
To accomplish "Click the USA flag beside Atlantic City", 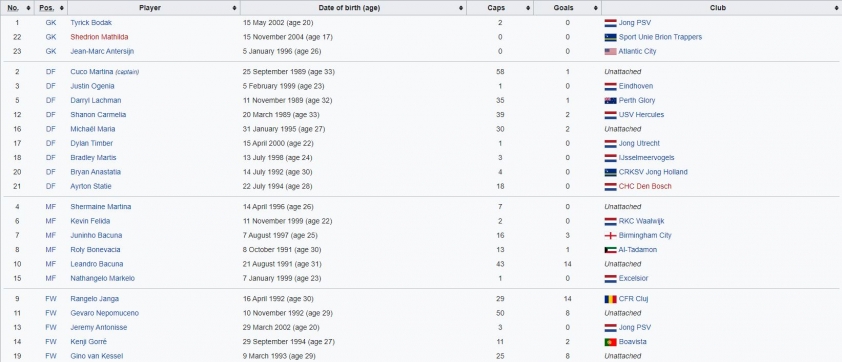I will [610, 52].
